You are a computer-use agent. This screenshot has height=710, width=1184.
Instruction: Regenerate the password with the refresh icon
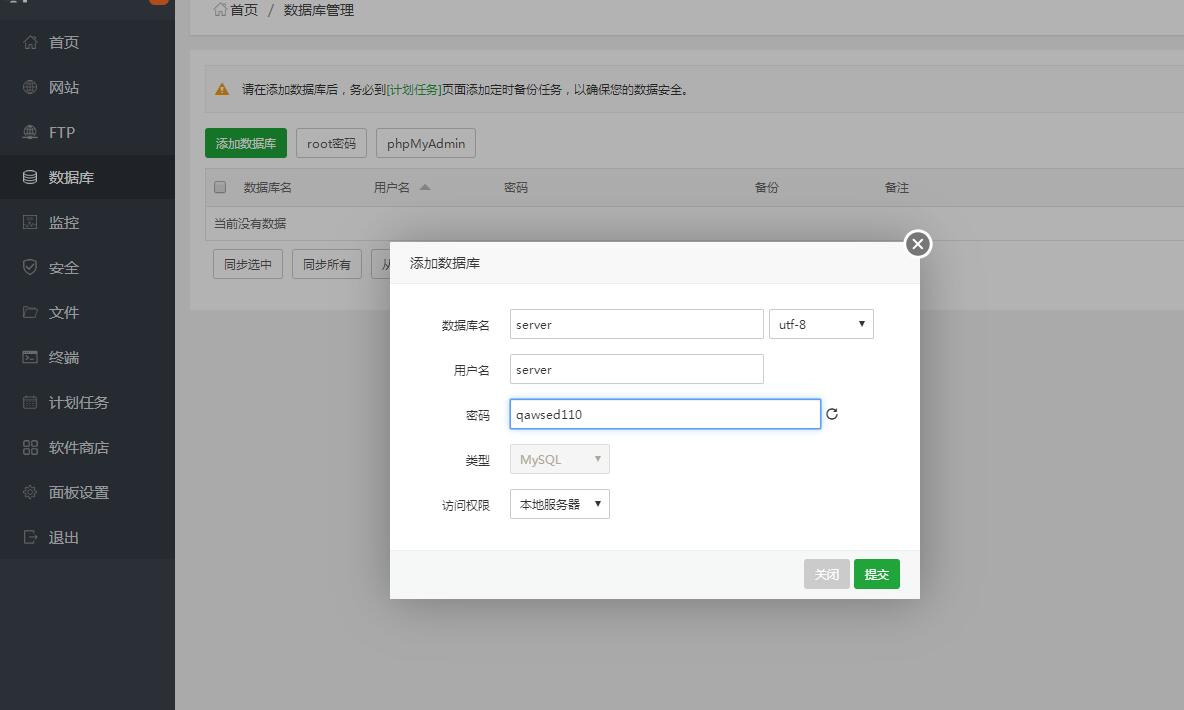pyautogui.click(x=832, y=414)
